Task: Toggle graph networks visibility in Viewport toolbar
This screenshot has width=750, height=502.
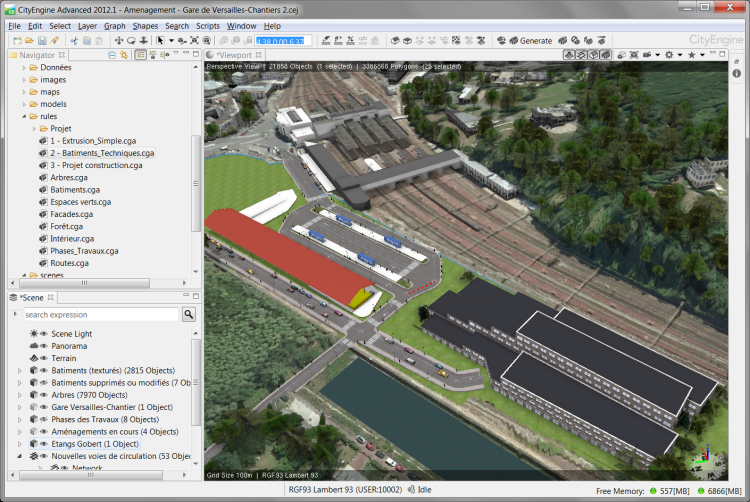Action: [x=582, y=55]
